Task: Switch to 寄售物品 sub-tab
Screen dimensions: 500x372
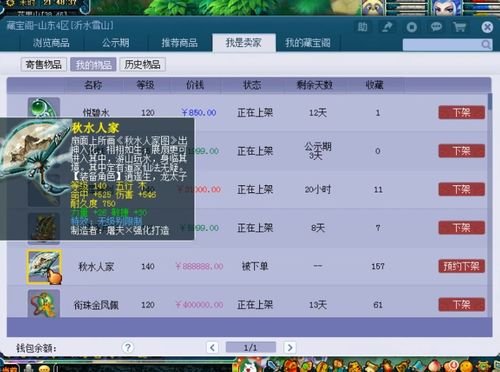Action: click(44, 64)
